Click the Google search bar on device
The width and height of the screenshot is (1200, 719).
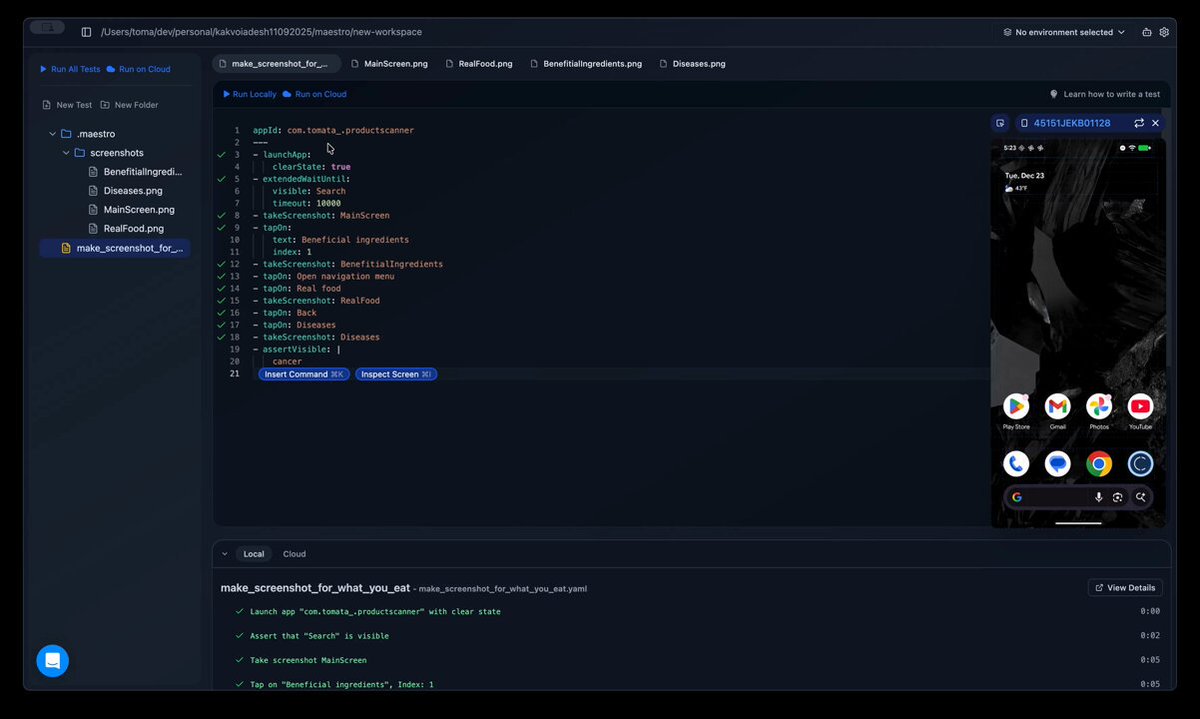1078,497
